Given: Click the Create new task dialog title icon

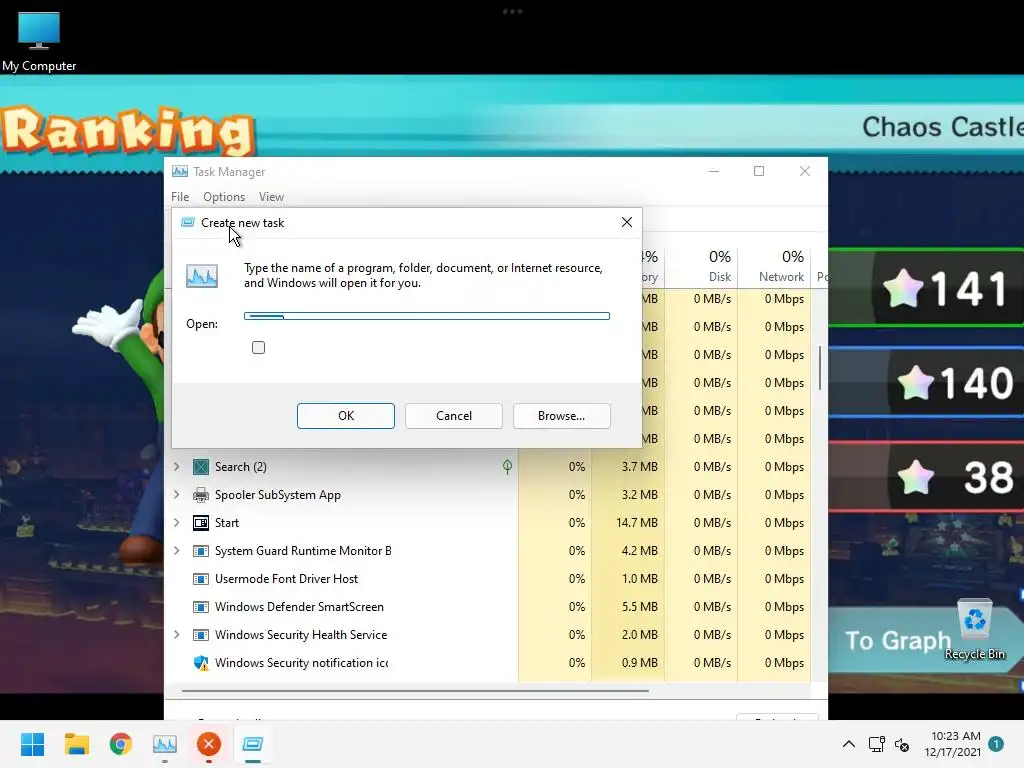Looking at the screenshot, I should click(187, 223).
